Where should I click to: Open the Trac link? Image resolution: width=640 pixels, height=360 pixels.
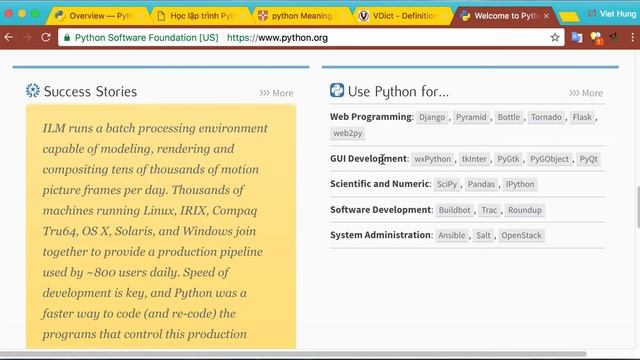[489, 210]
